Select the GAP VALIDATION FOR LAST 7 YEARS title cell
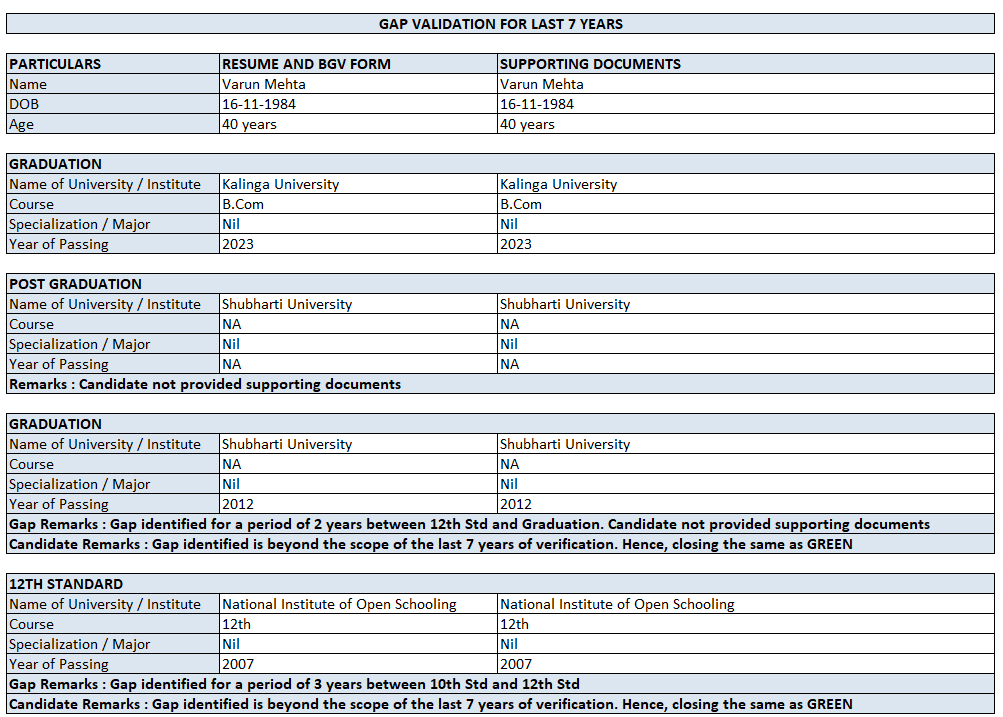The image size is (1003, 717). tap(500, 24)
